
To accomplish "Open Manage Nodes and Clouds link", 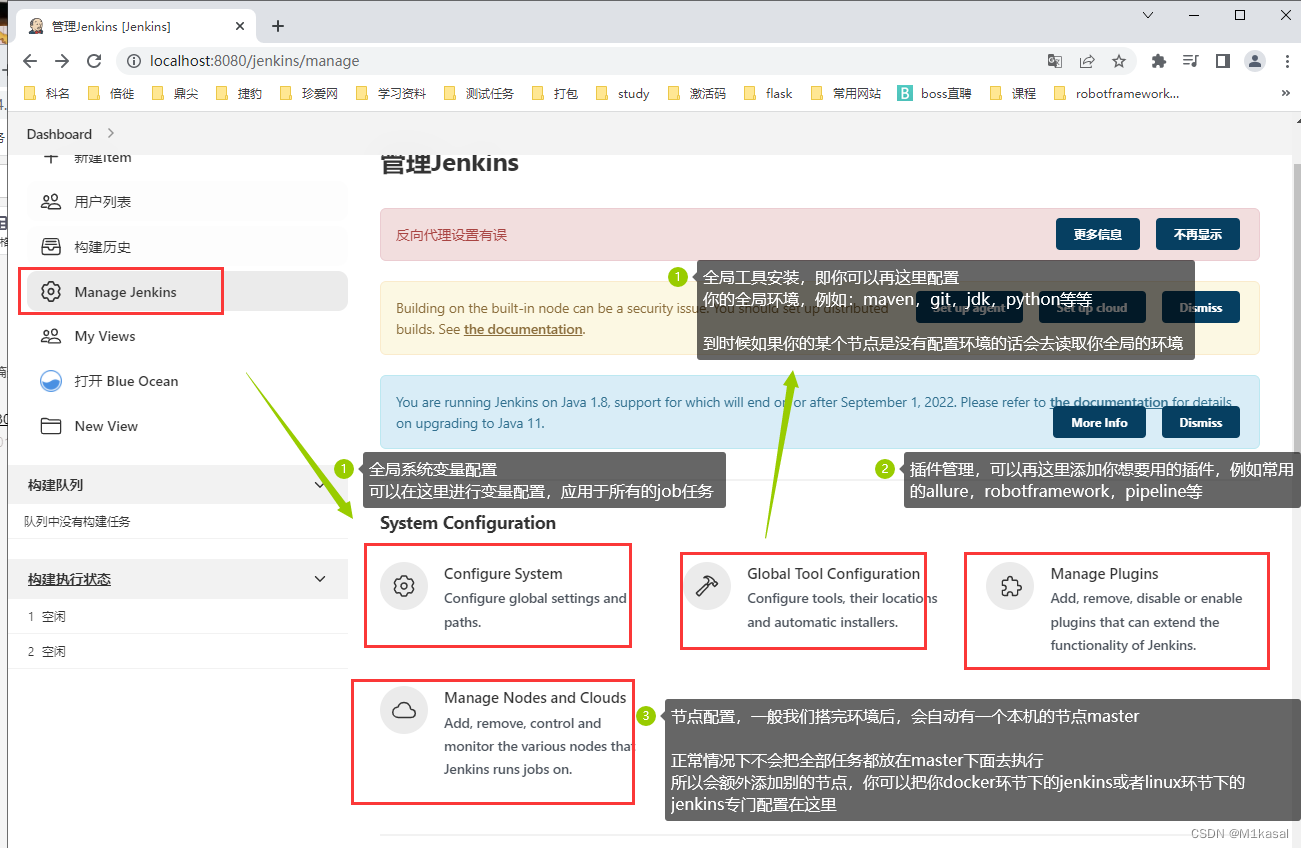I will 535,698.
